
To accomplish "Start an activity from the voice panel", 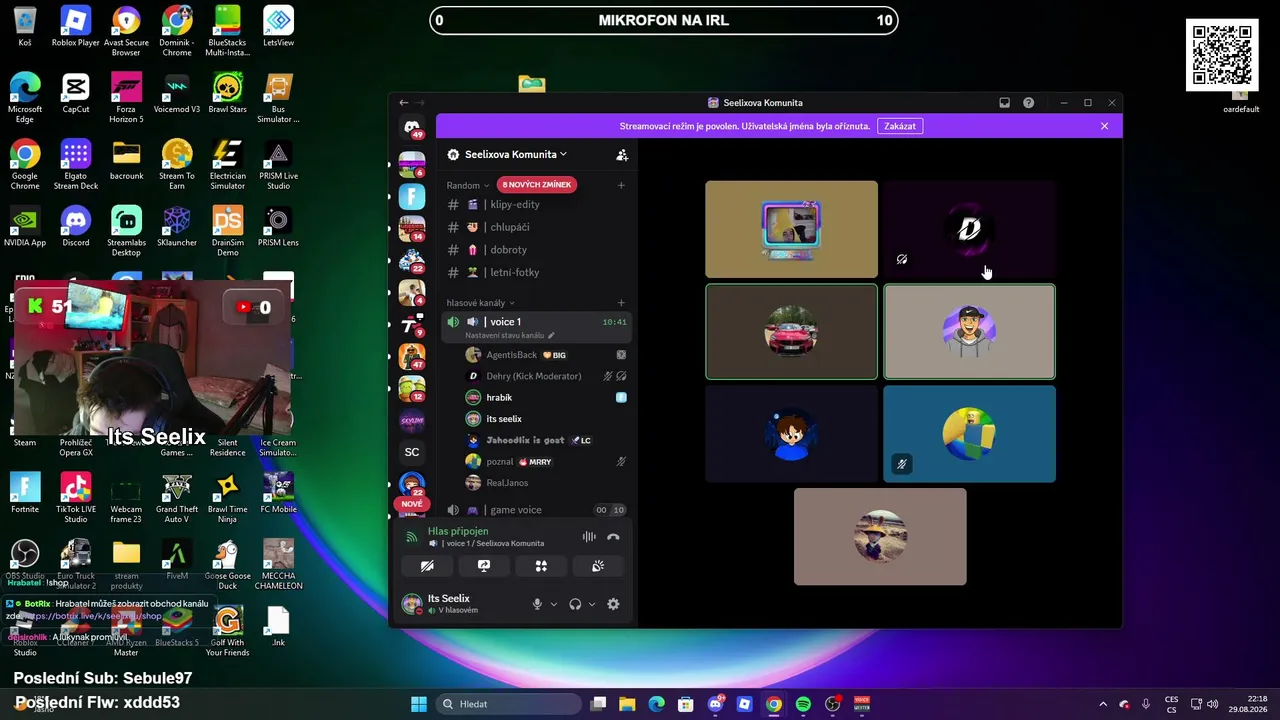I will tap(541, 566).
